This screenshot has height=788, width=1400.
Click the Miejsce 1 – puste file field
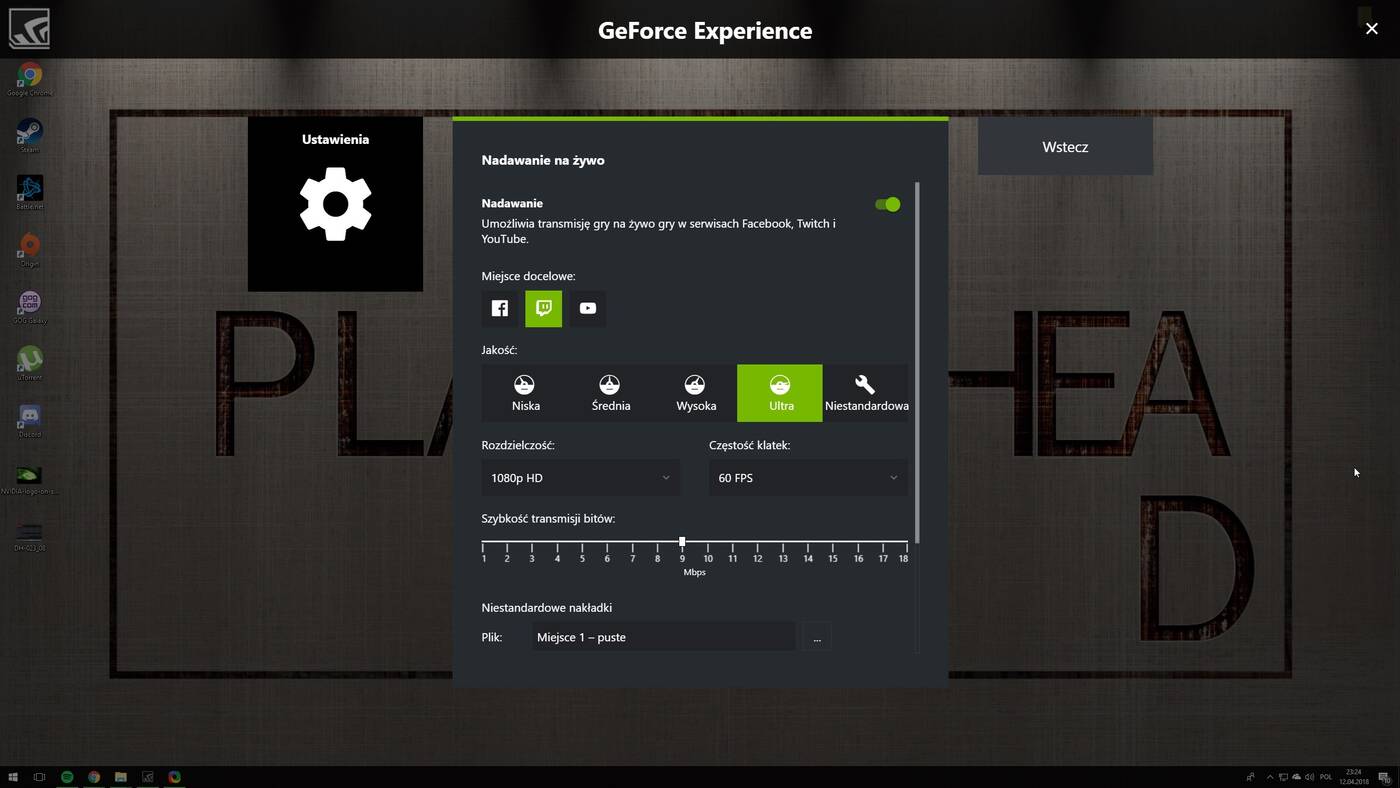tap(663, 637)
